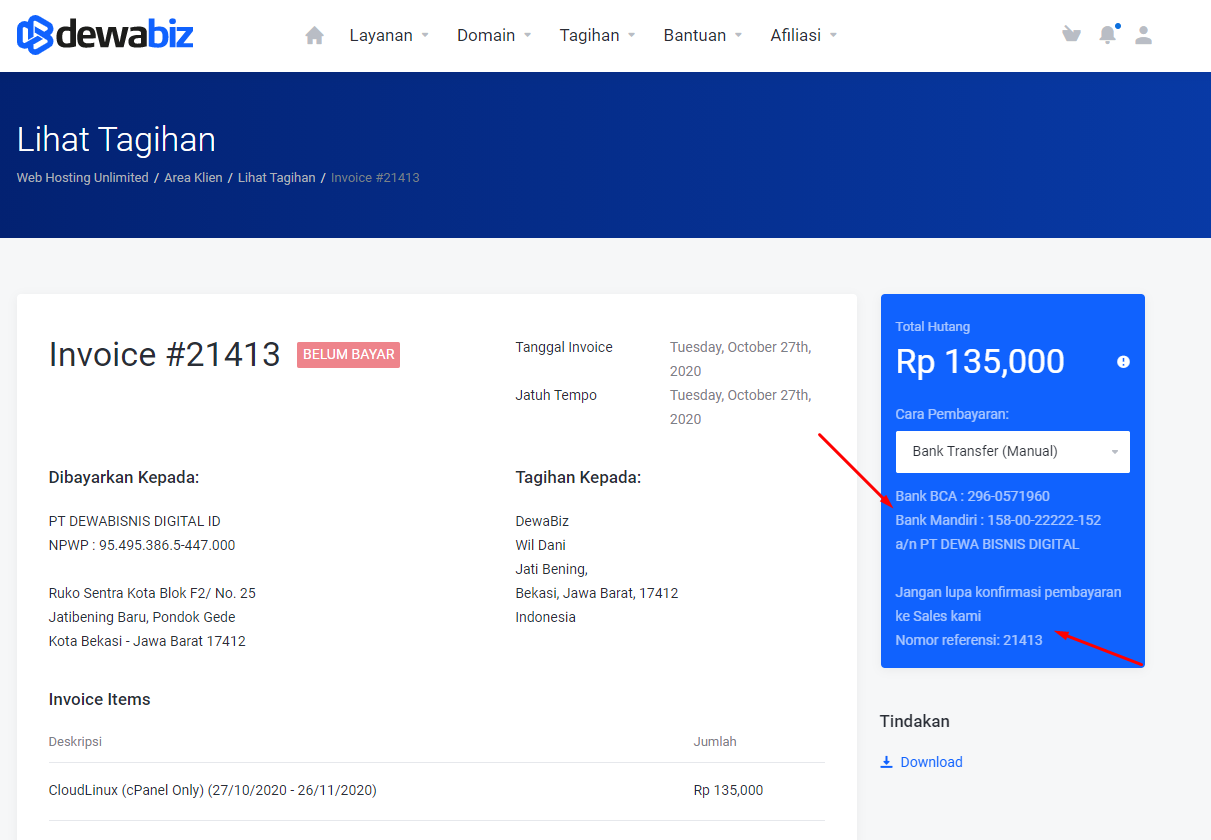Screen dimensions: 1211x840
Task: Select the NPWP number line
Action: (x=142, y=545)
